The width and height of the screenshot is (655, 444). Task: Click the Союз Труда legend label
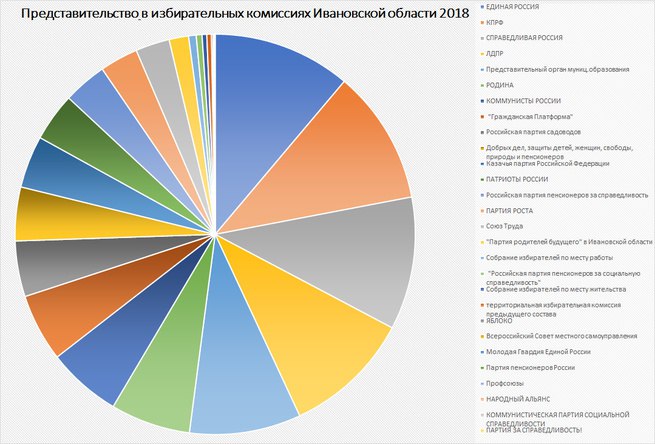pyautogui.click(x=502, y=226)
